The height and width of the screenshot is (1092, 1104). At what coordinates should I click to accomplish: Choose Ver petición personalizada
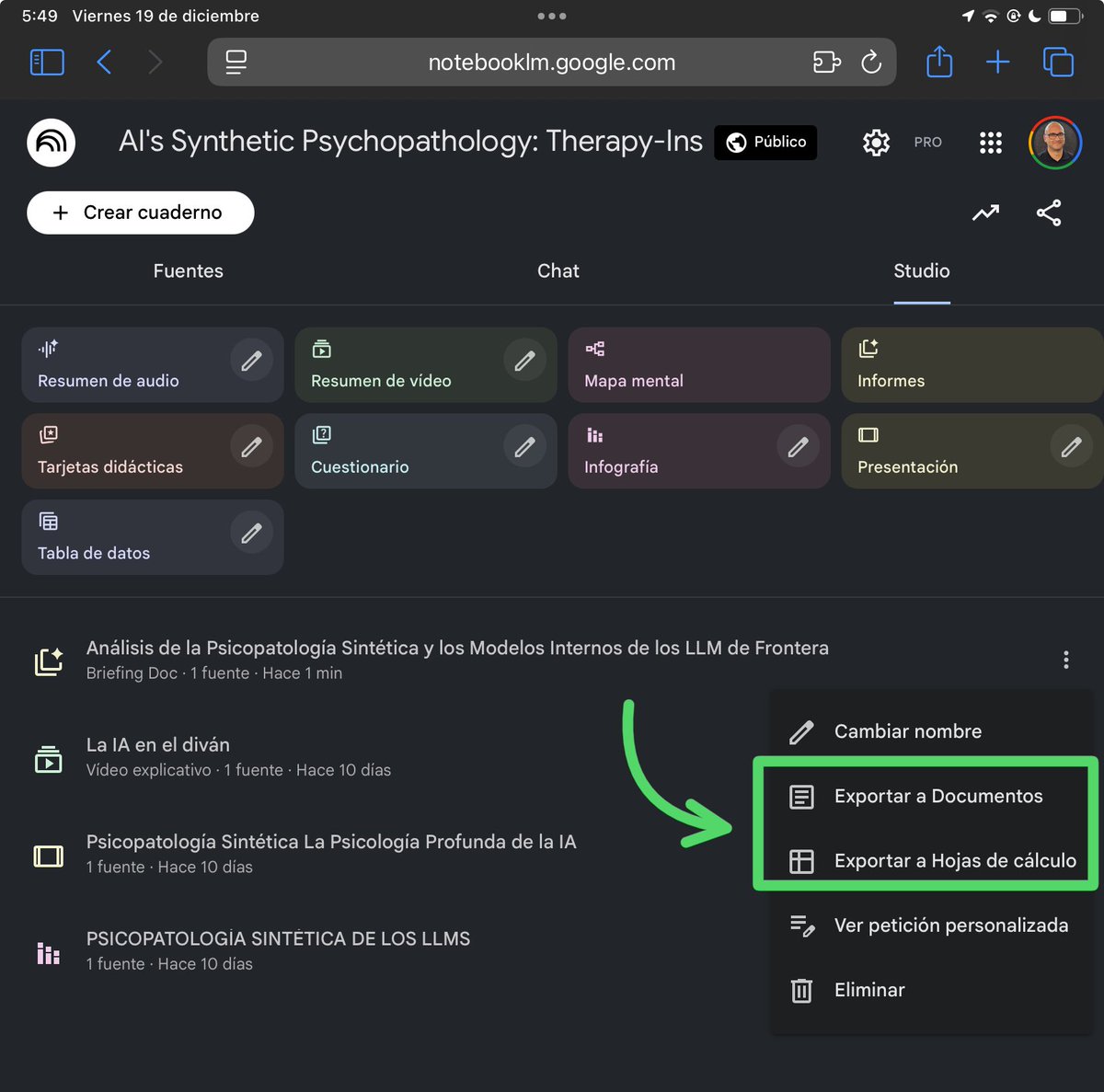(931, 925)
